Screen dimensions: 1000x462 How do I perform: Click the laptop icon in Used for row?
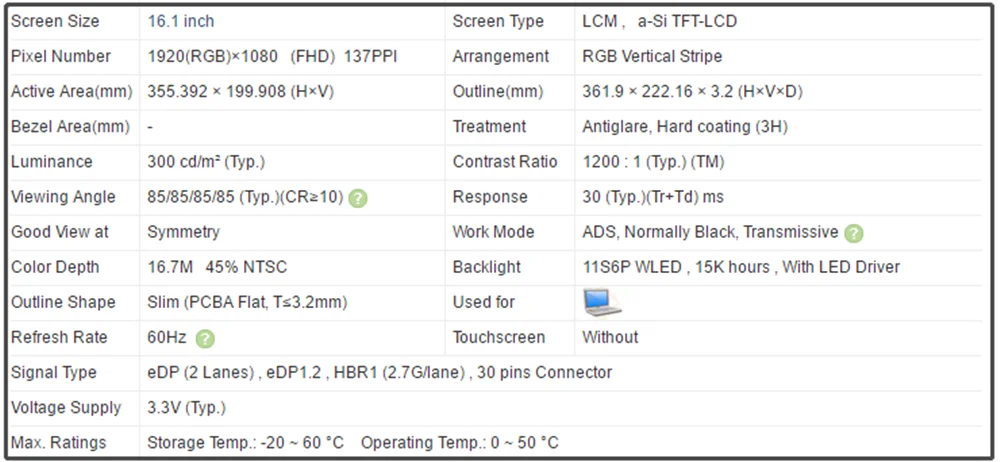tap(601, 302)
